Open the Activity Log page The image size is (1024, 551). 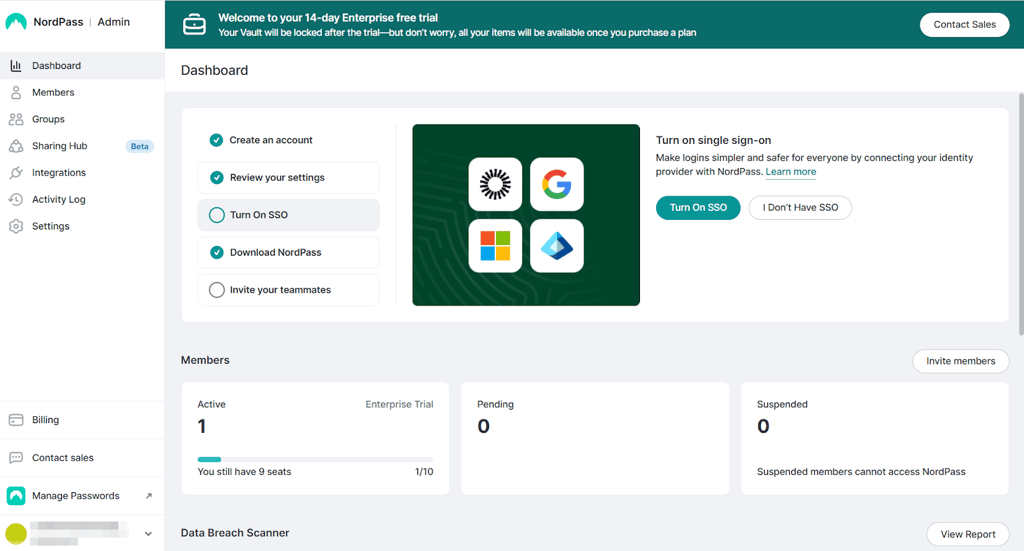click(82, 200)
